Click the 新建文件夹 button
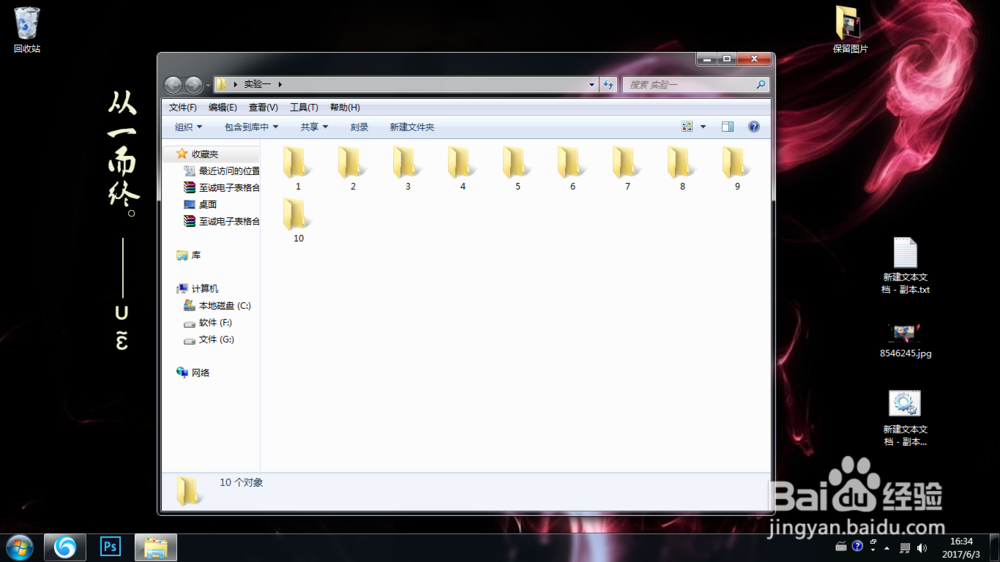 tap(412, 127)
